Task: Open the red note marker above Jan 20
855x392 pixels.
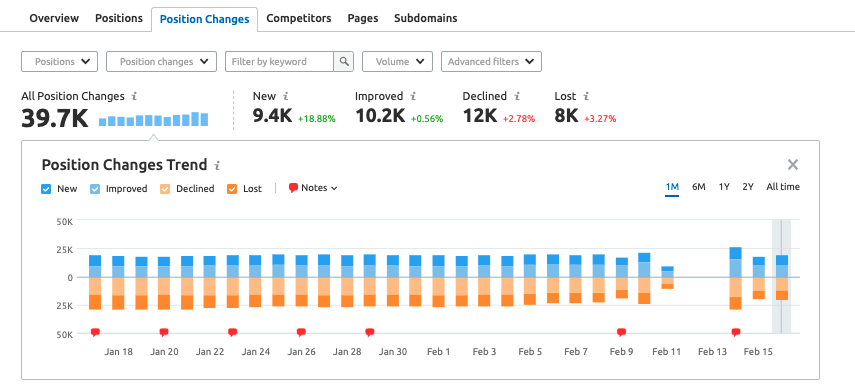Action: (x=164, y=332)
